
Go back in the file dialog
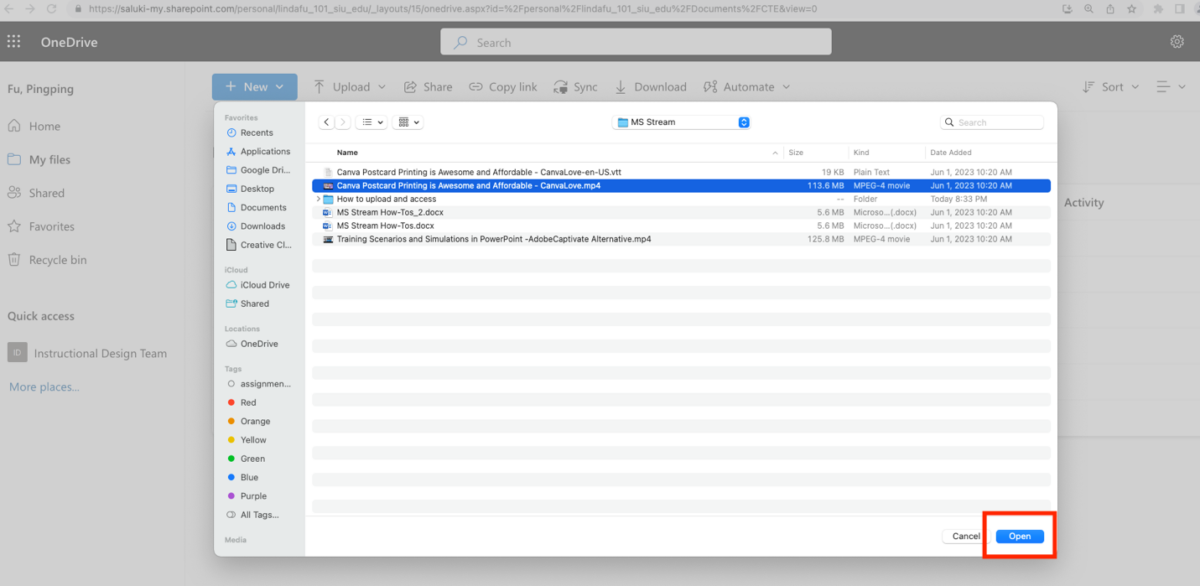coord(326,122)
